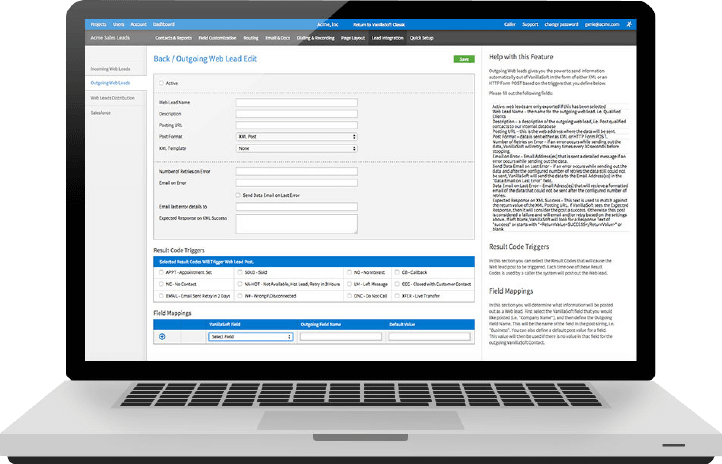722x464 pixels.
Task: Click Number of Retries on Error field
Action: pyautogui.click(x=297, y=171)
